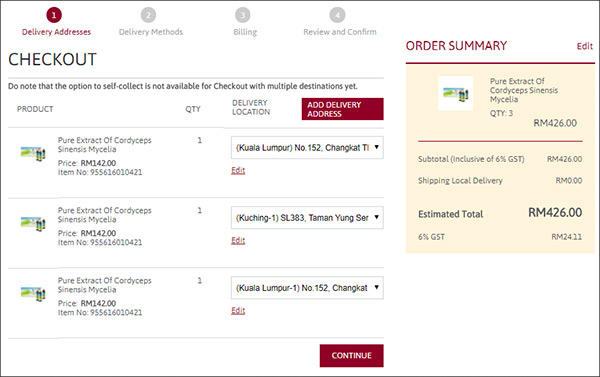Viewport: 600px width, 377px height.
Task: Click the Add Delivery Address button
Action: coord(342,109)
